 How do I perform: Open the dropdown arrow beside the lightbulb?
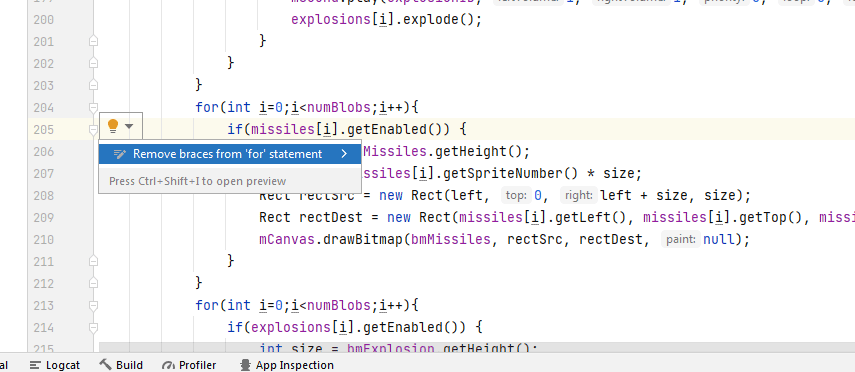129,127
